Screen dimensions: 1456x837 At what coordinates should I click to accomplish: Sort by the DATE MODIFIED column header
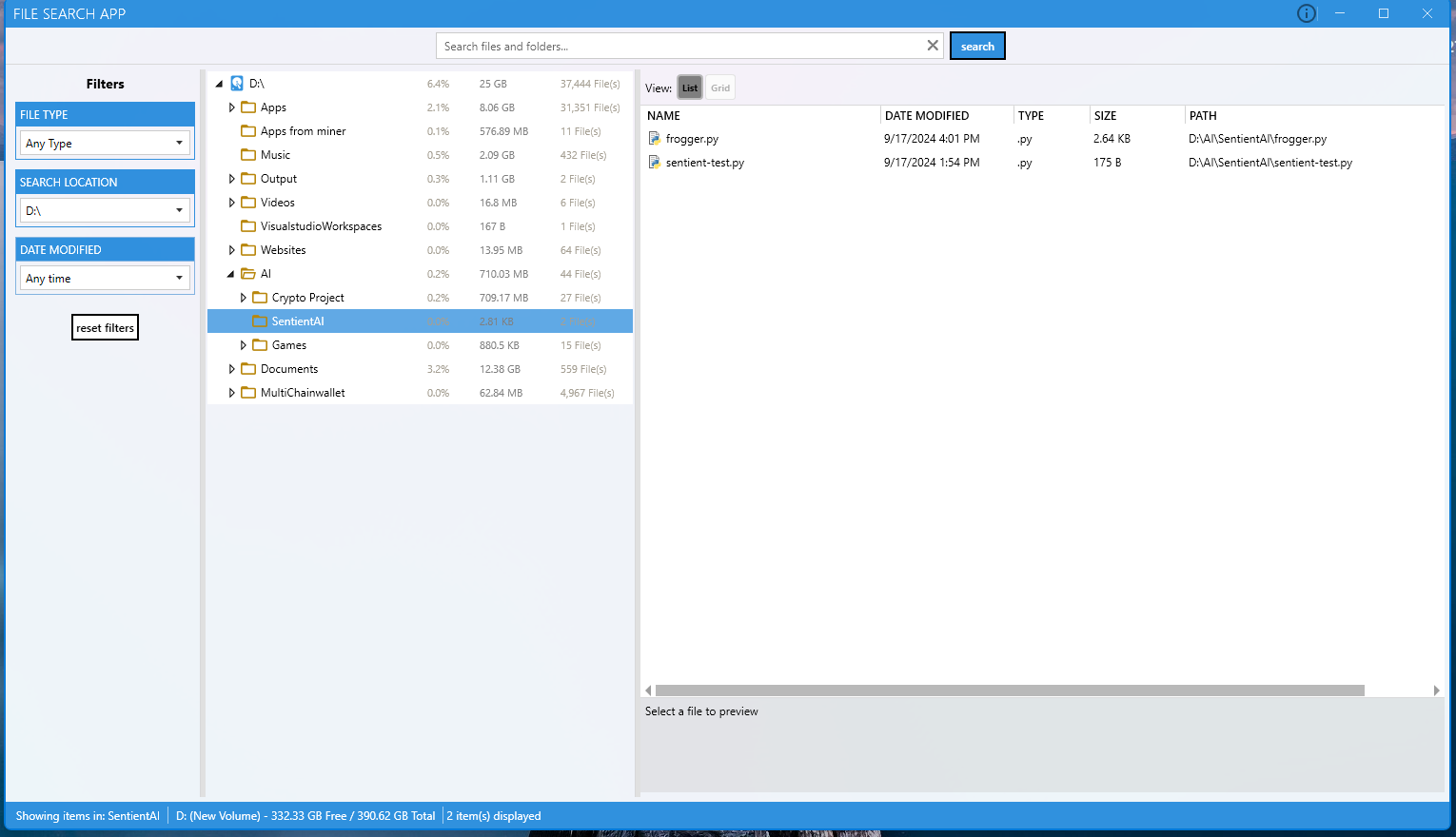coord(927,116)
